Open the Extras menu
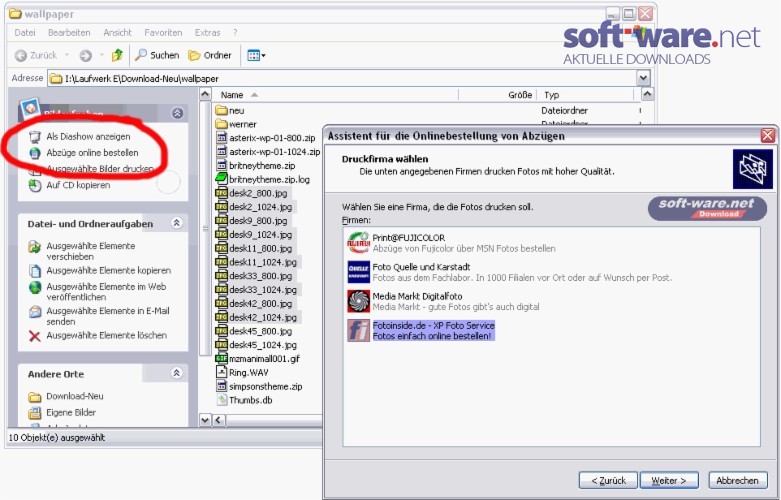This screenshot has height=500, width=781. click(x=208, y=32)
